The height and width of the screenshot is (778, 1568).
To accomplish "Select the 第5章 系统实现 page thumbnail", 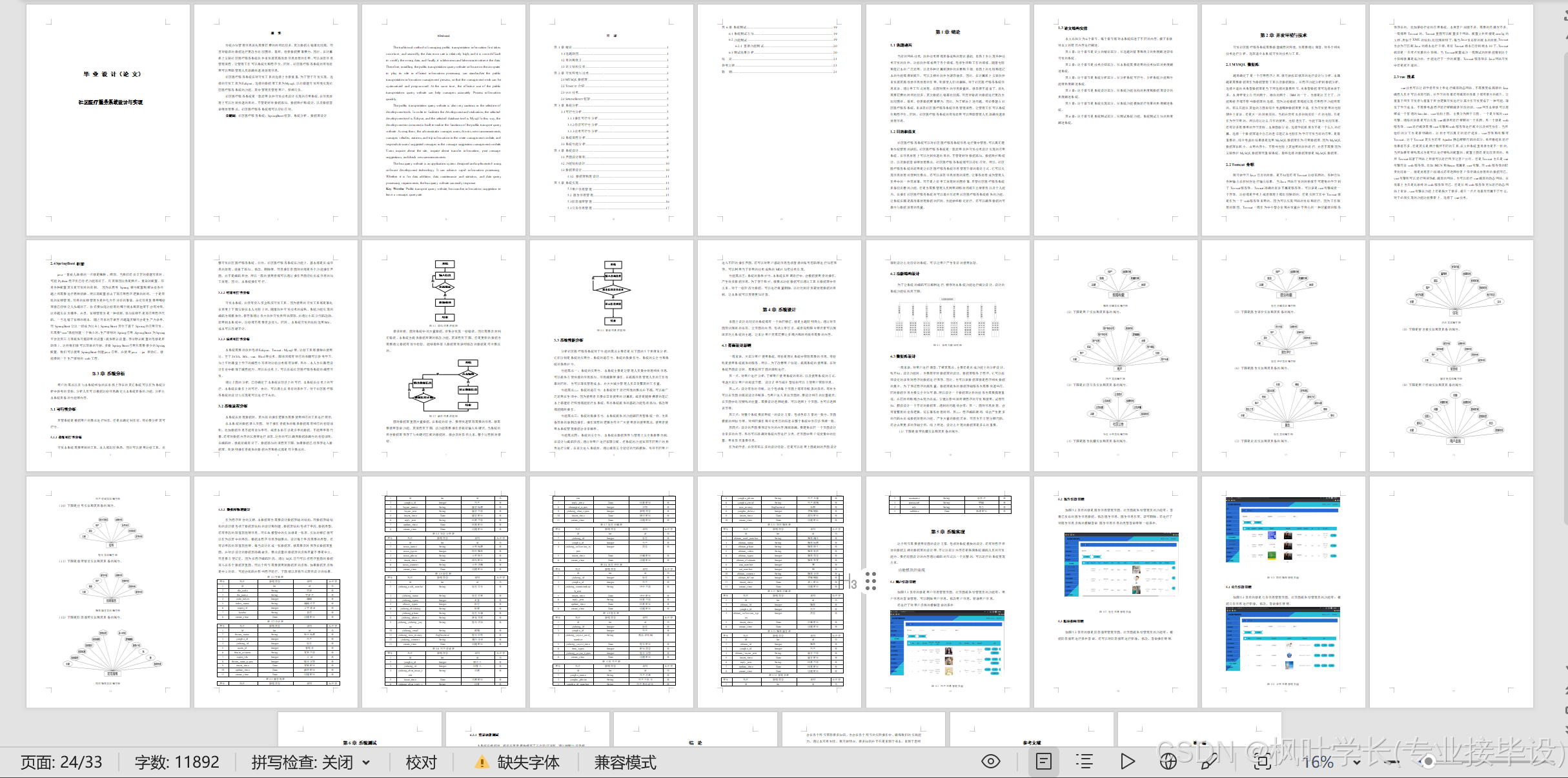I will [948, 592].
